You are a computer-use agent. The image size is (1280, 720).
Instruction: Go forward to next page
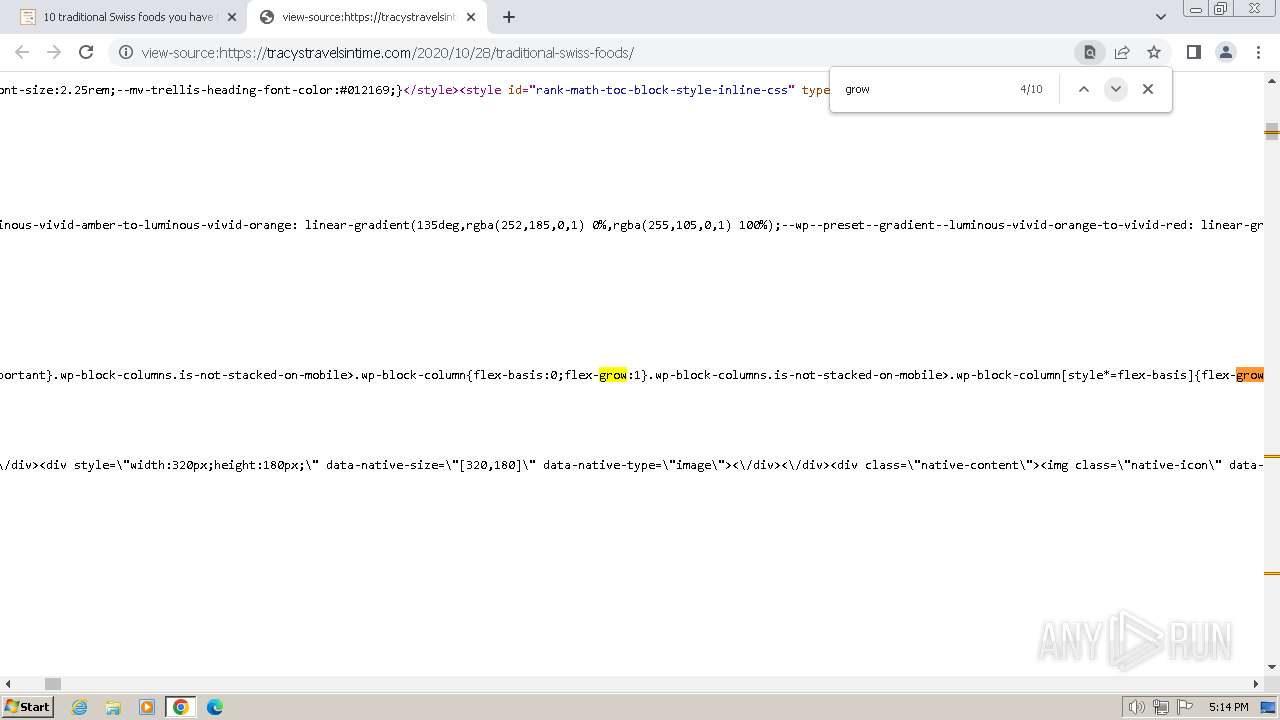[54, 52]
